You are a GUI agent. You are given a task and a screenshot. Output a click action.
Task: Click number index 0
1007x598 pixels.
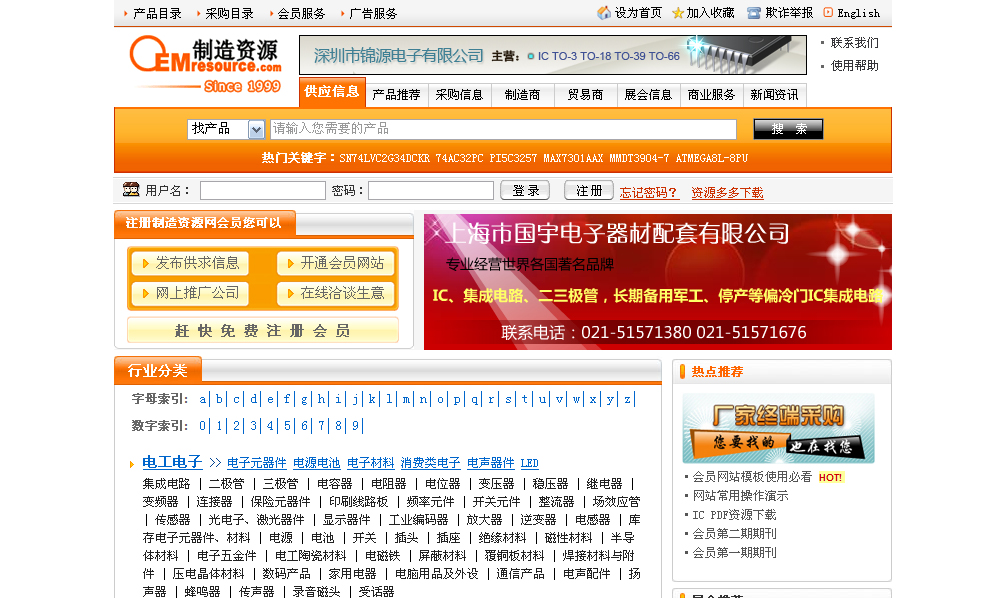click(x=202, y=426)
